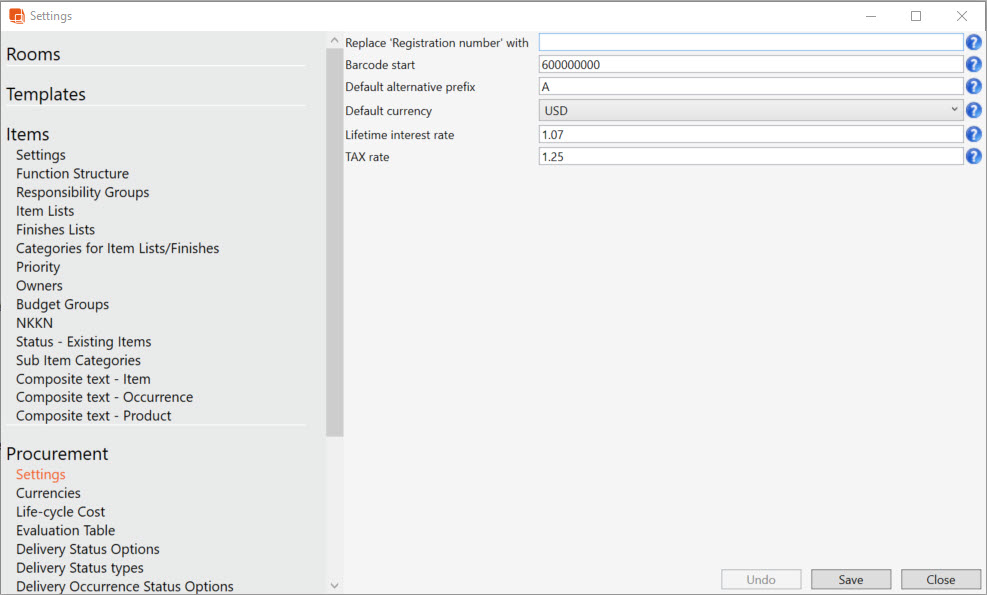Screen dimensions: 987x595
Task: Select Budget Groups in the sidebar
Action: (x=62, y=304)
